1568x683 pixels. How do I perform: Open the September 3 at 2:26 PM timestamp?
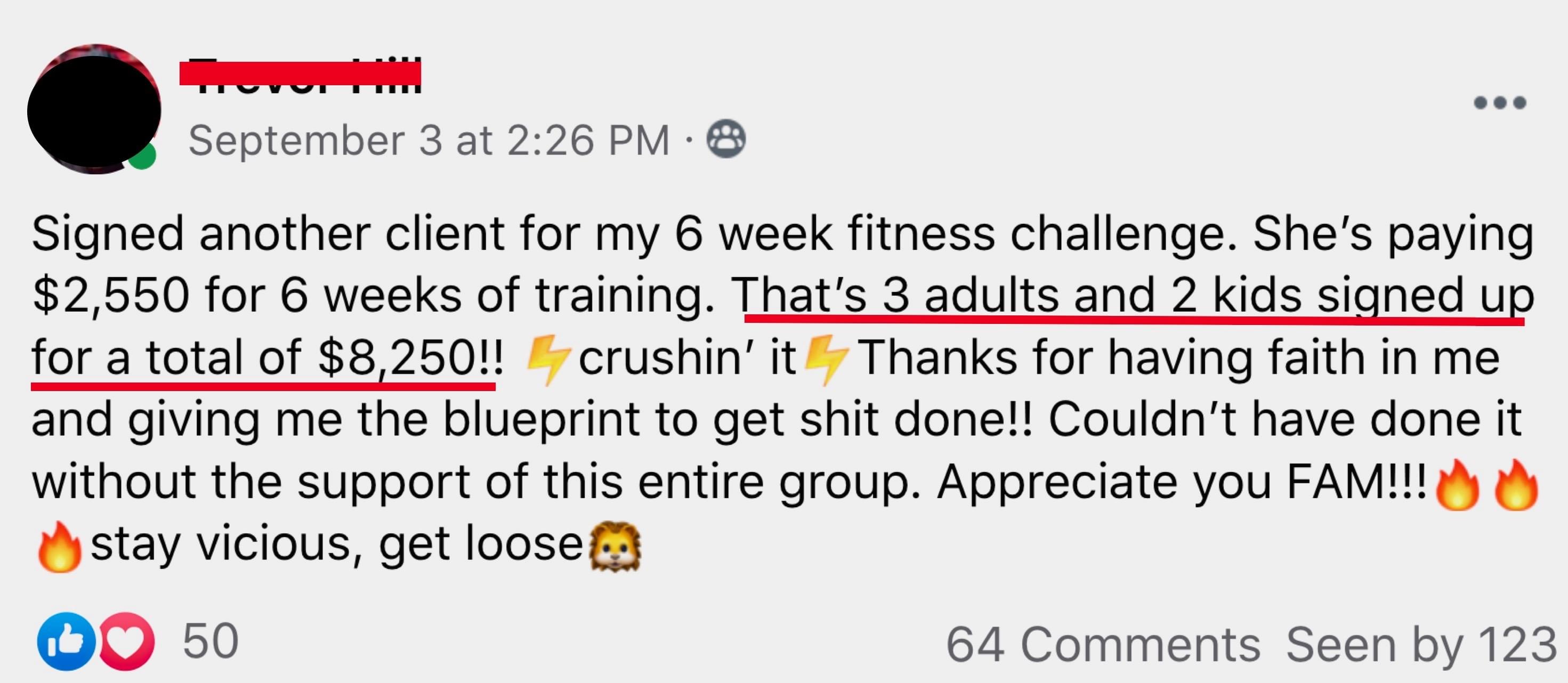pos(429,141)
